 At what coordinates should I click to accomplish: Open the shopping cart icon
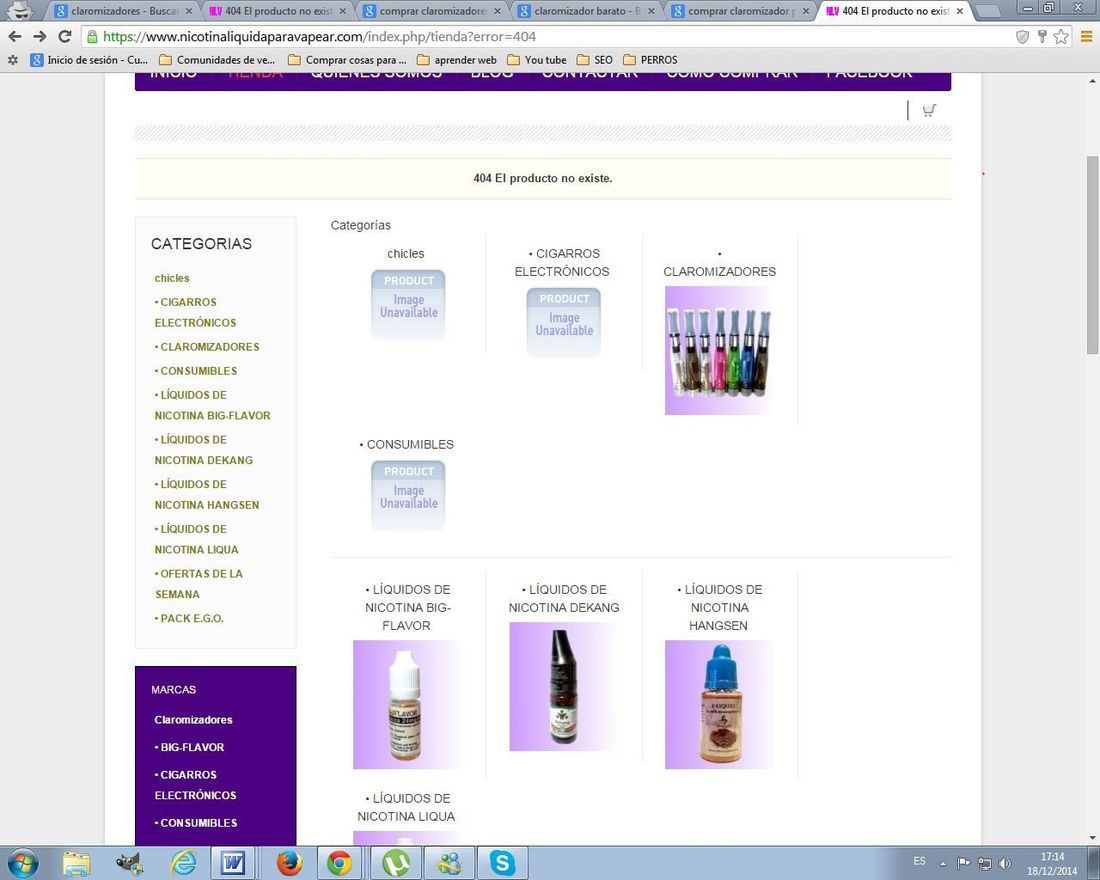click(929, 110)
